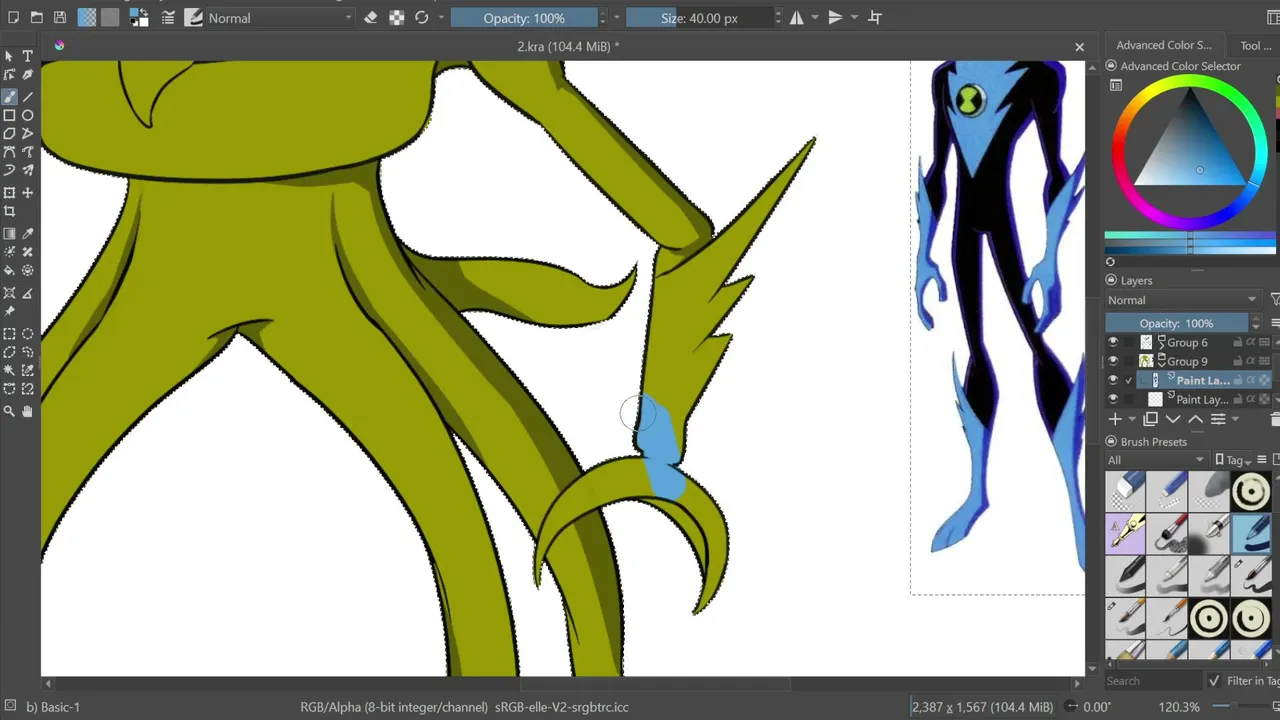
Task: Select the Contiguous Selection magic wand
Action: 10,371
